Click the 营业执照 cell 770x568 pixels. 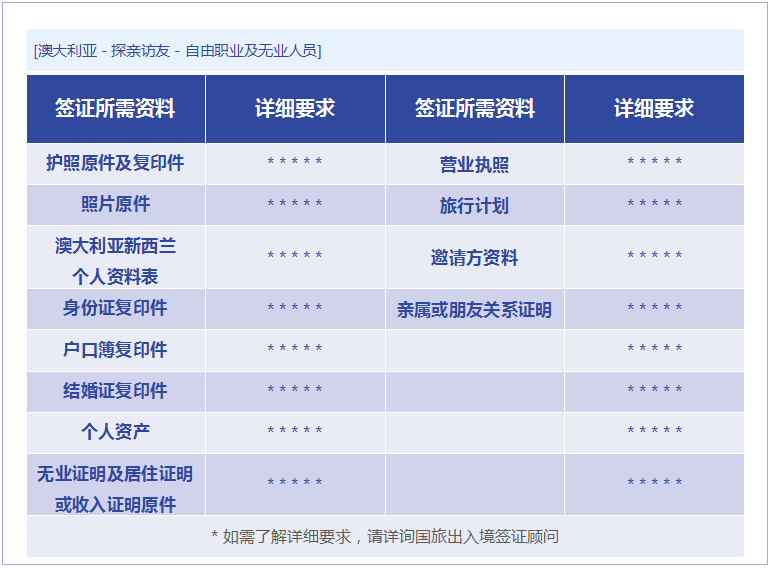(475, 163)
